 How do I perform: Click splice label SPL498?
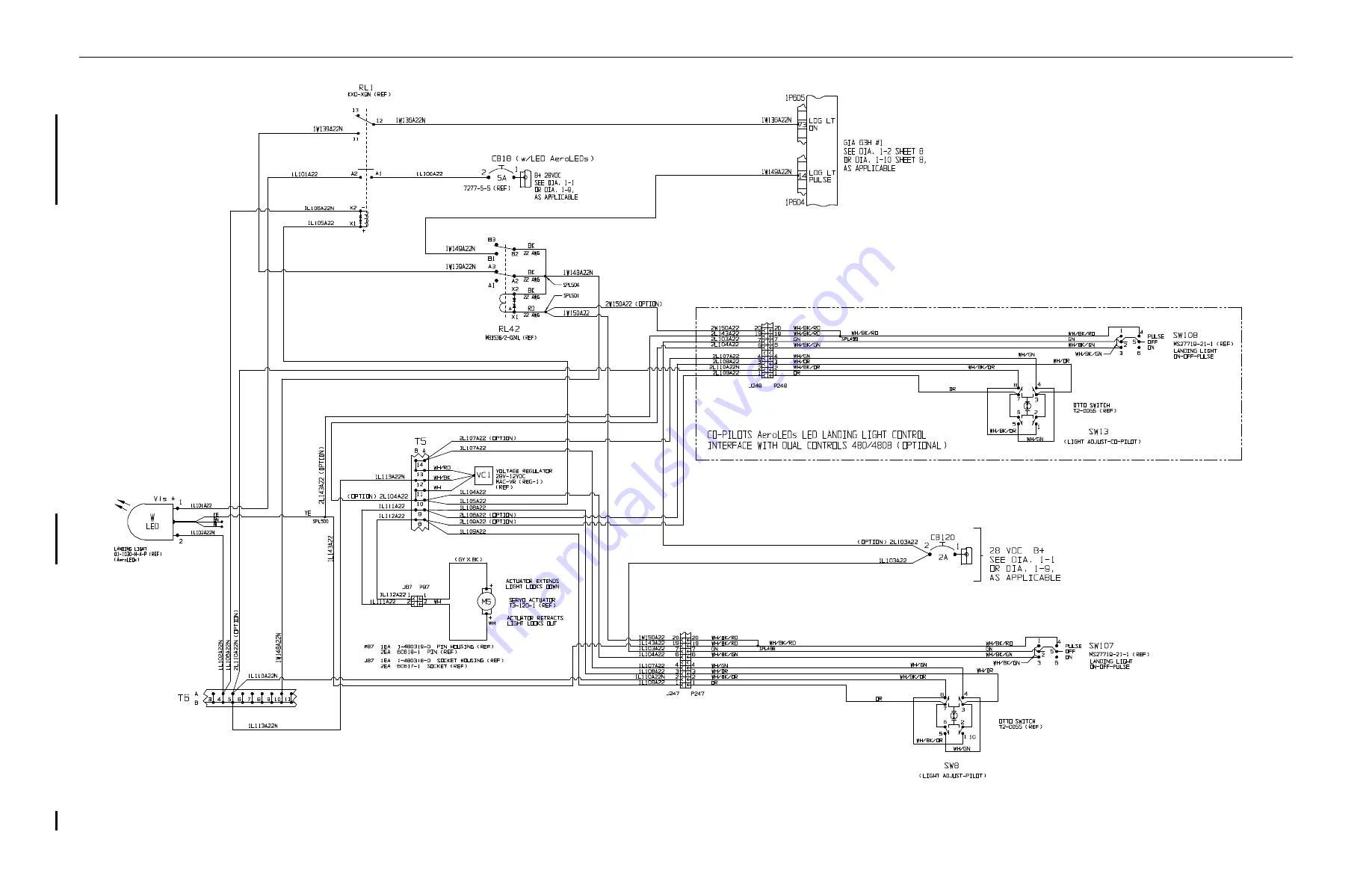[x=767, y=649]
